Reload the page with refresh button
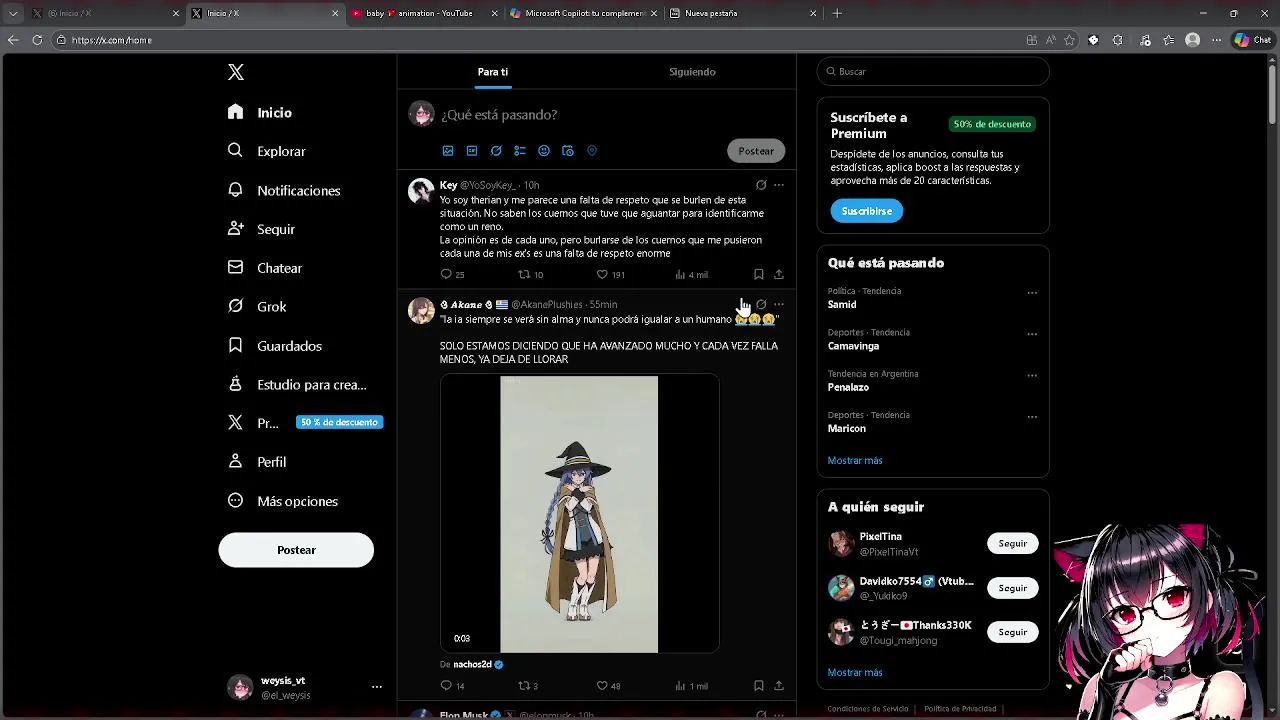The image size is (1280, 720). [x=37, y=40]
